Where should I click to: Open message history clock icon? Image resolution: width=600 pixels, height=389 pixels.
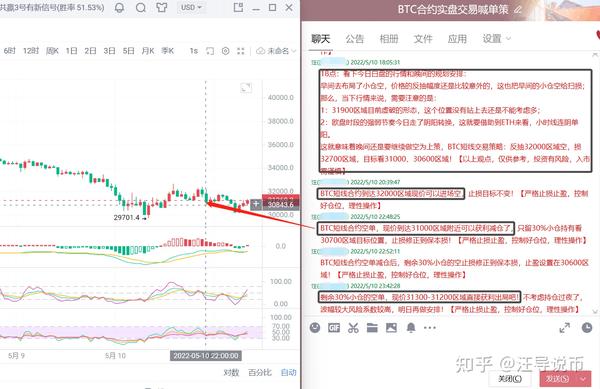pos(587,328)
